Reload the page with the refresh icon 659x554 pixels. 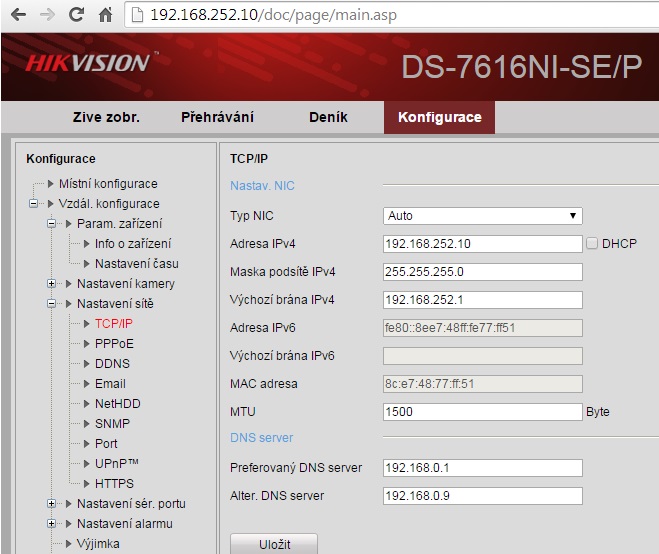[76, 15]
